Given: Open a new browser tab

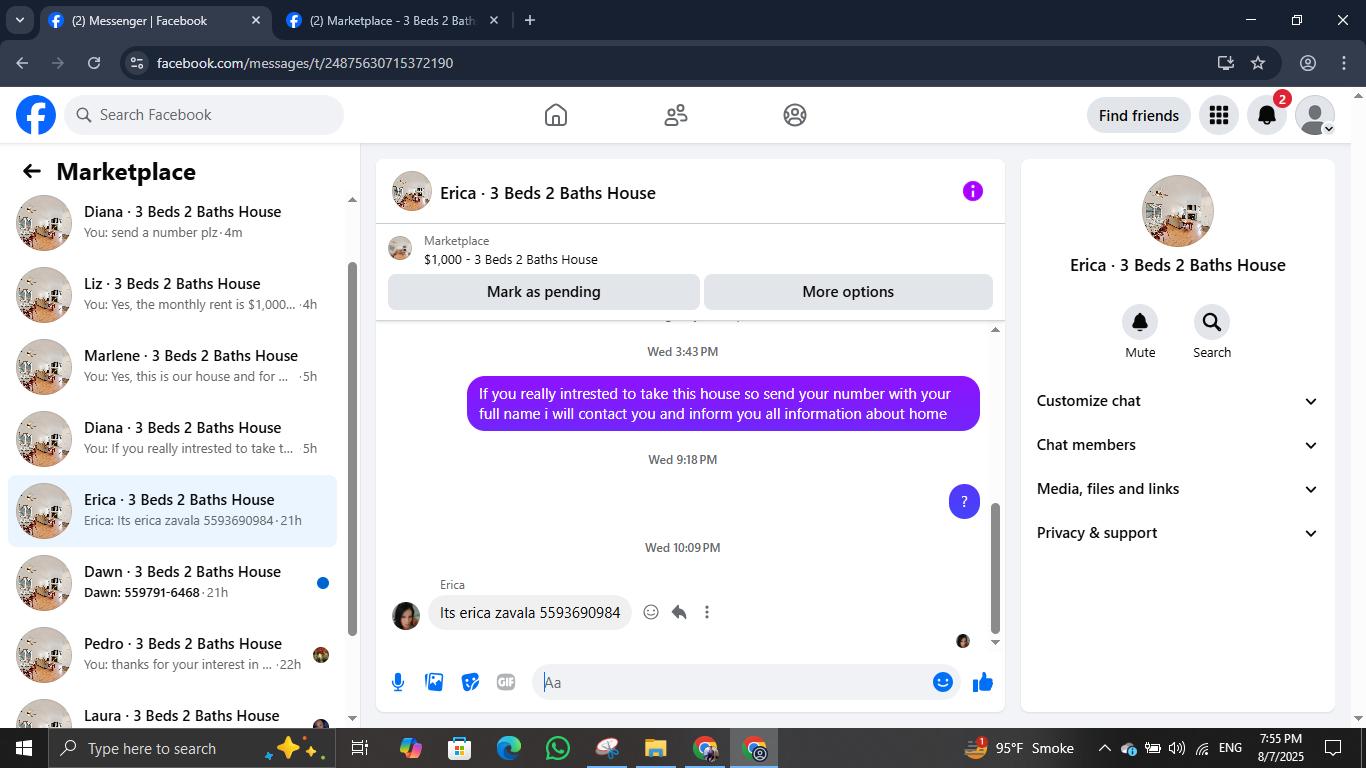Looking at the screenshot, I should click(530, 20).
